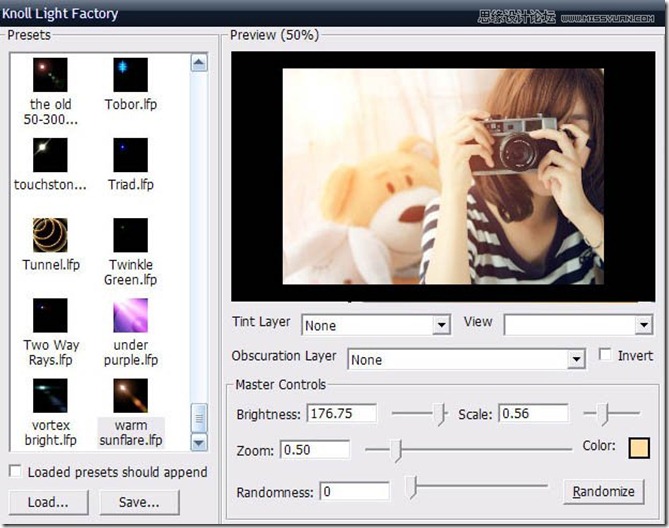
Task: Click the Save... button
Action: [139, 502]
